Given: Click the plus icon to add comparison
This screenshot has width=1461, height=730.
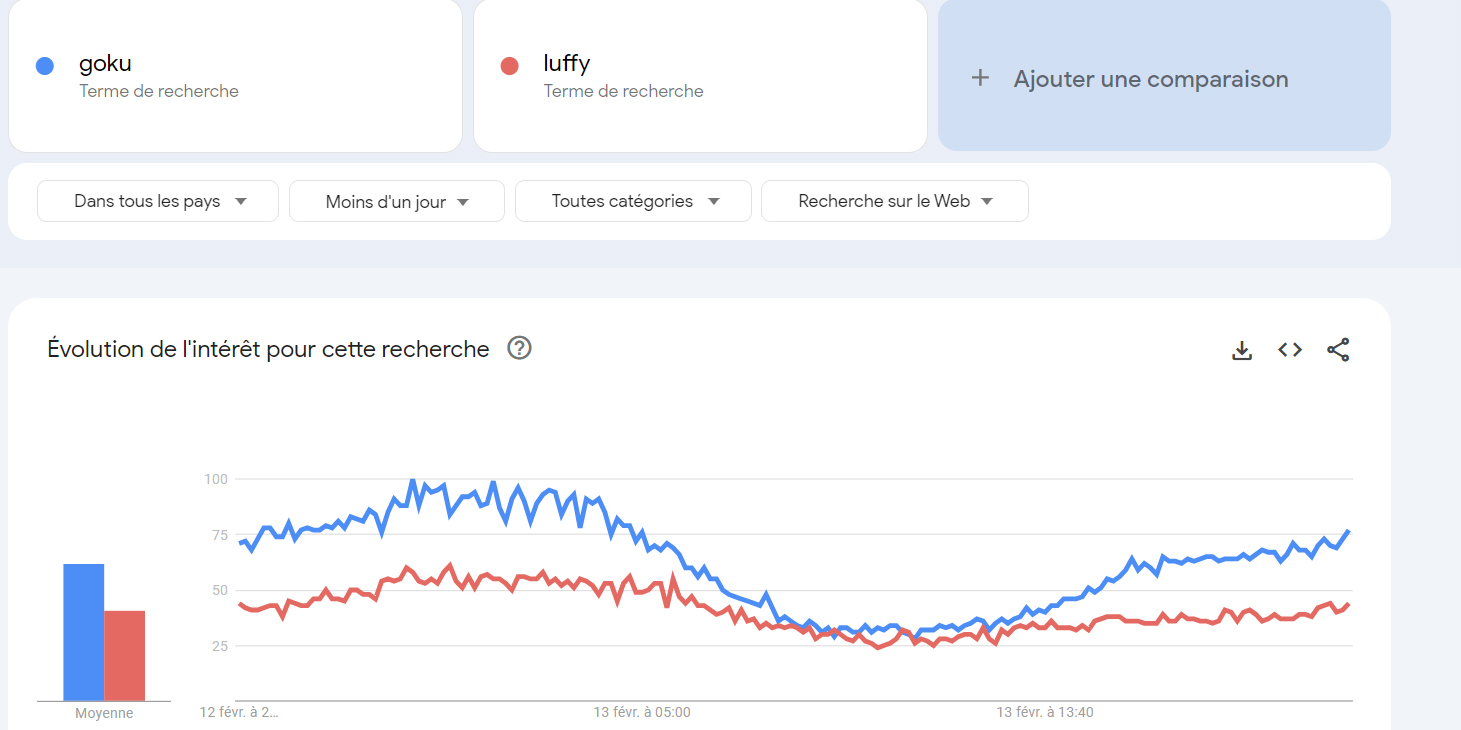Looking at the screenshot, I should 980,78.
